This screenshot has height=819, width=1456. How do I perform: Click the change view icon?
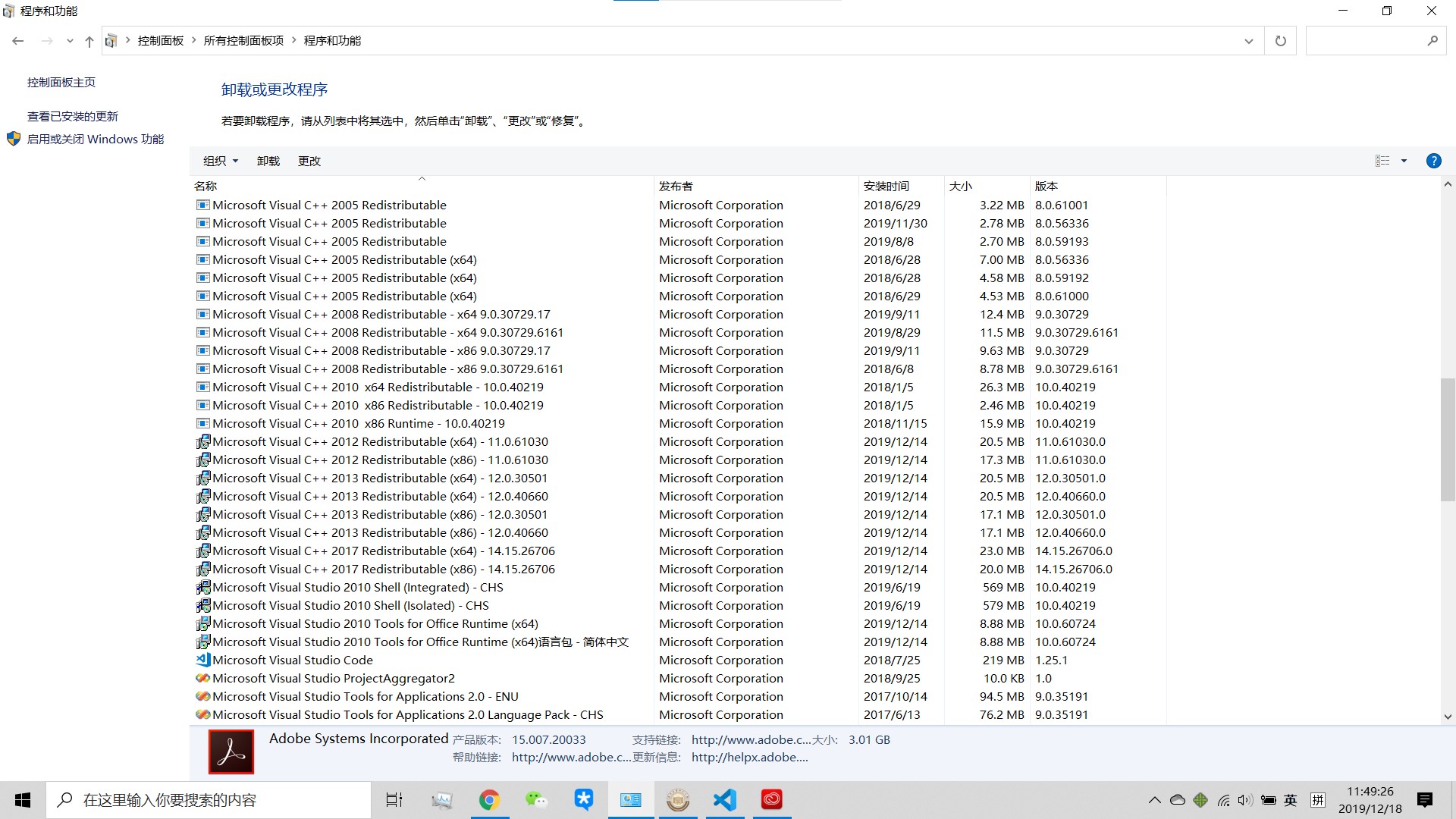click(1382, 161)
